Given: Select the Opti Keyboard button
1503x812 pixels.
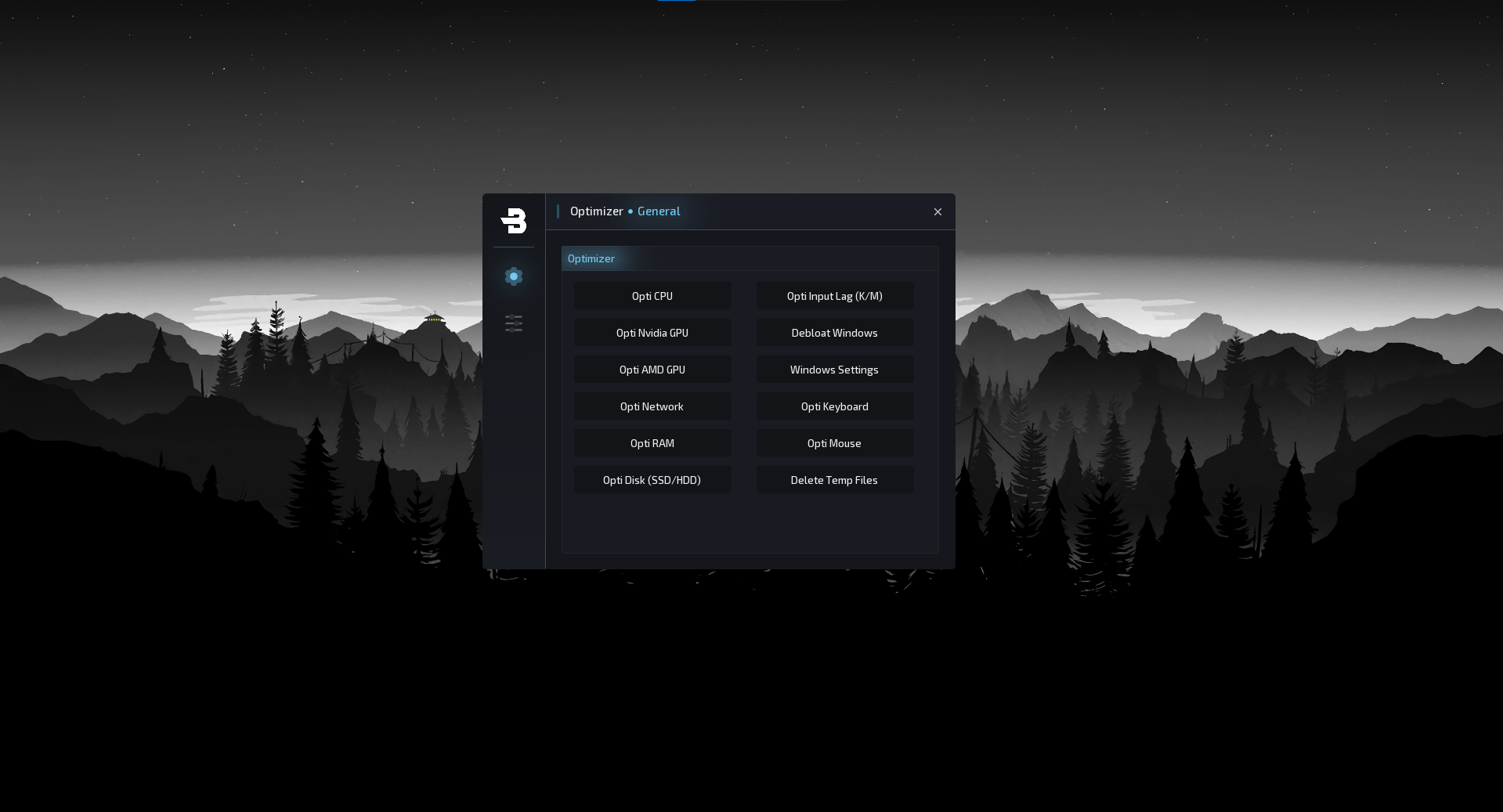Looking at the screenshot, I should 834,406.
